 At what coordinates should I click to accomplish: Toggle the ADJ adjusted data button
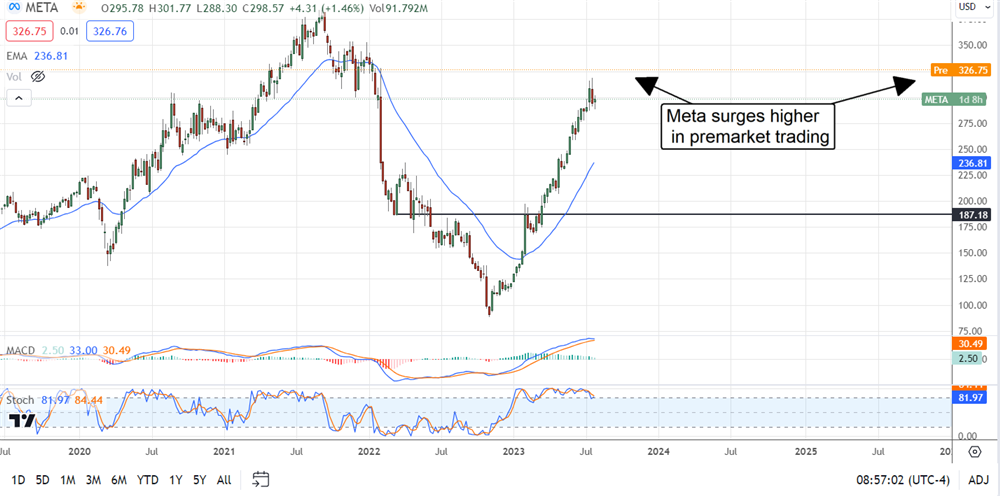pyautogui.click(x=976, y=479)
